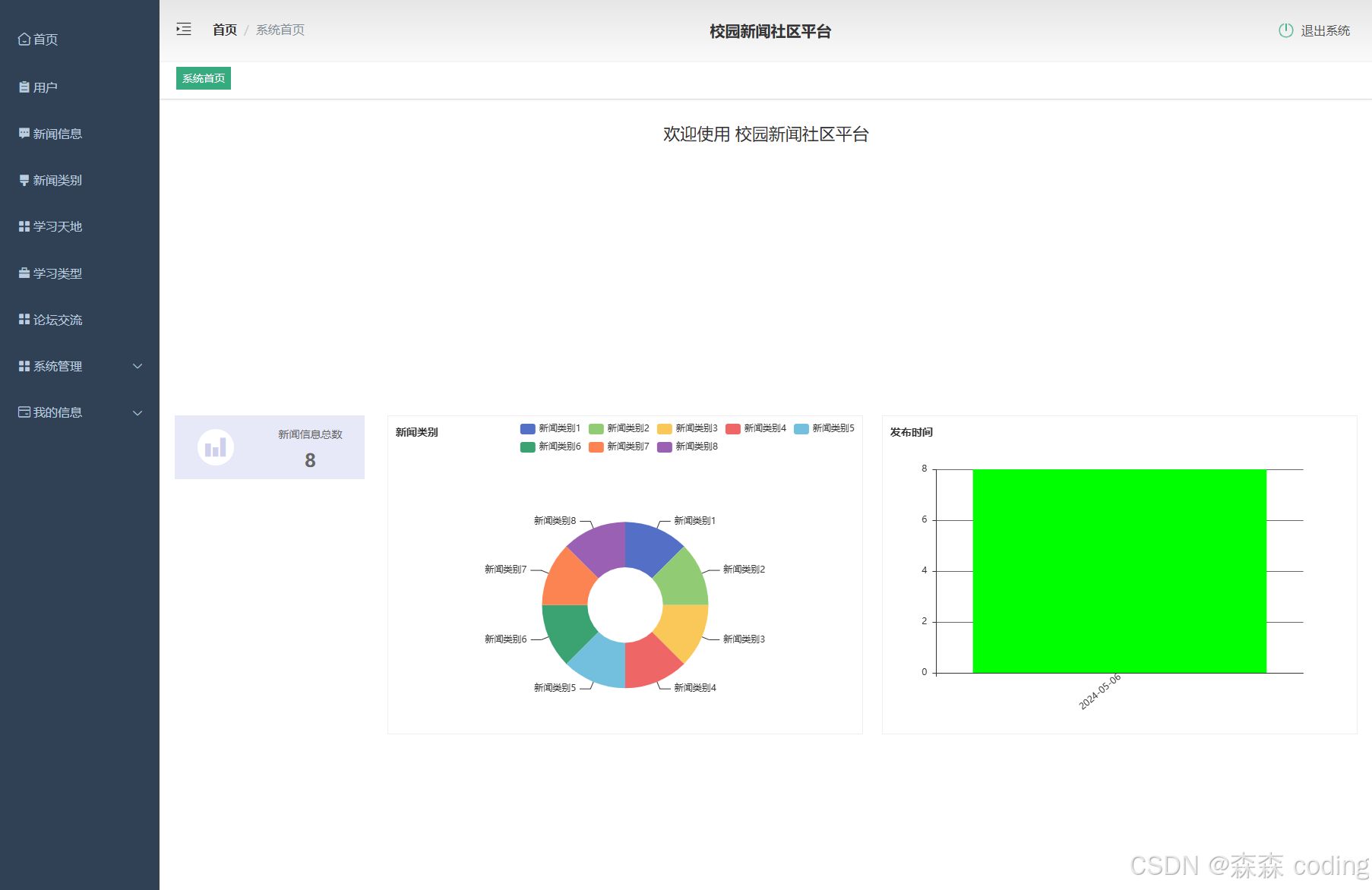The height and width of the screenshot is (890, 1372).
Task: Click the icon beside 新闻类别 in sidebar
Action: pos(24,180)
